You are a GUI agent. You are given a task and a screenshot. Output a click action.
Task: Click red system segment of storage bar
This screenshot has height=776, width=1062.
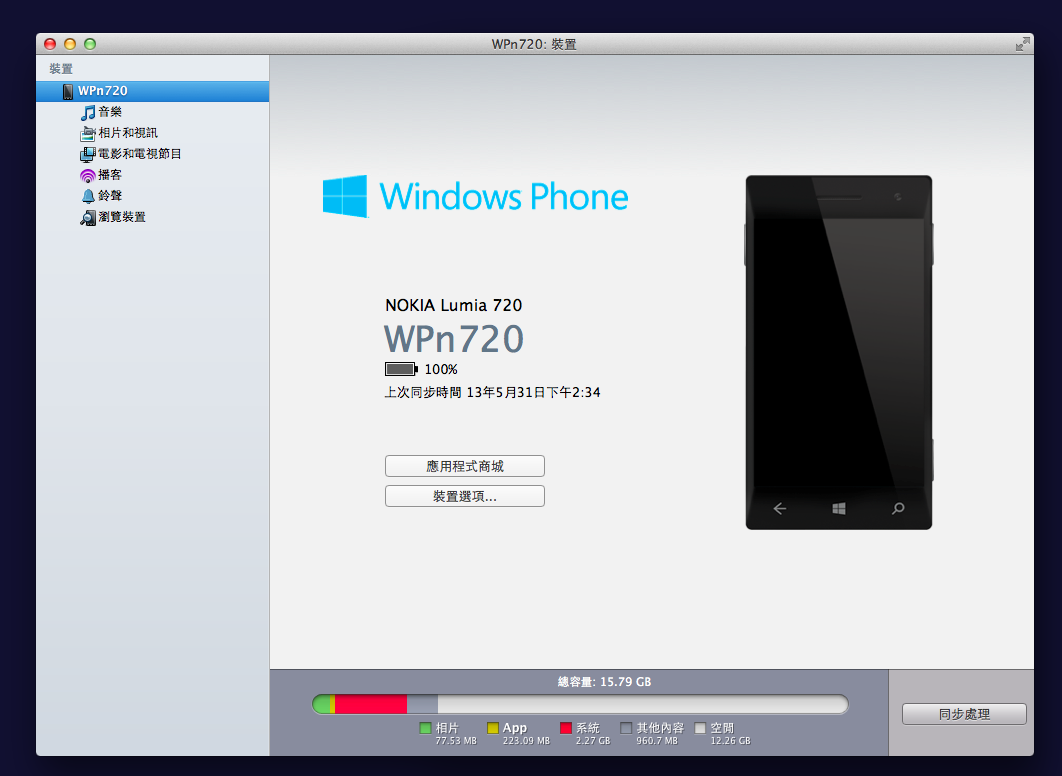(371, 704)
